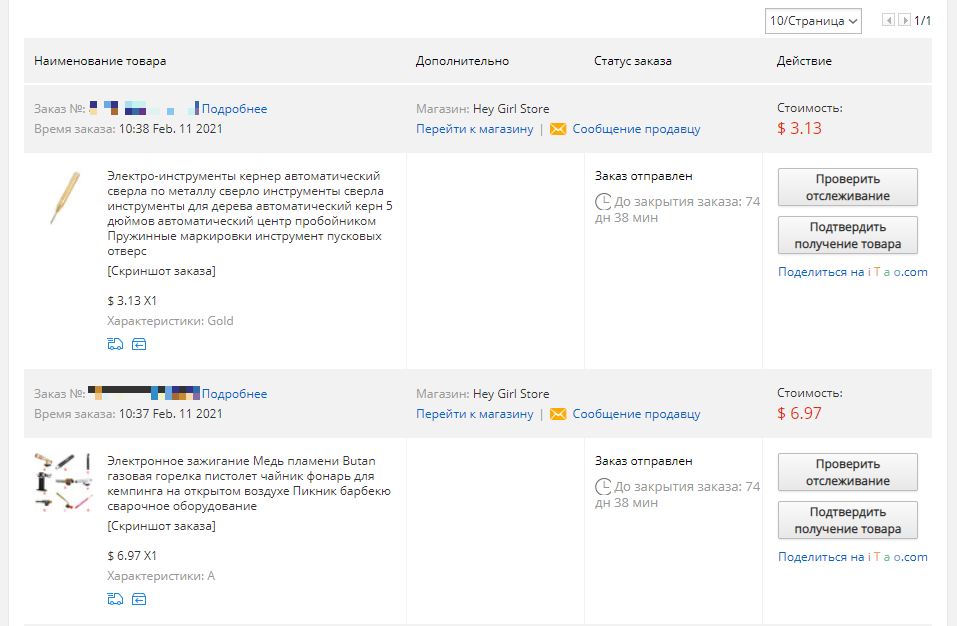Screen dimensions: 957x626
Task: Share the кернер order on iTao.com
Action: pyautogui.click(x=853, y=272)
